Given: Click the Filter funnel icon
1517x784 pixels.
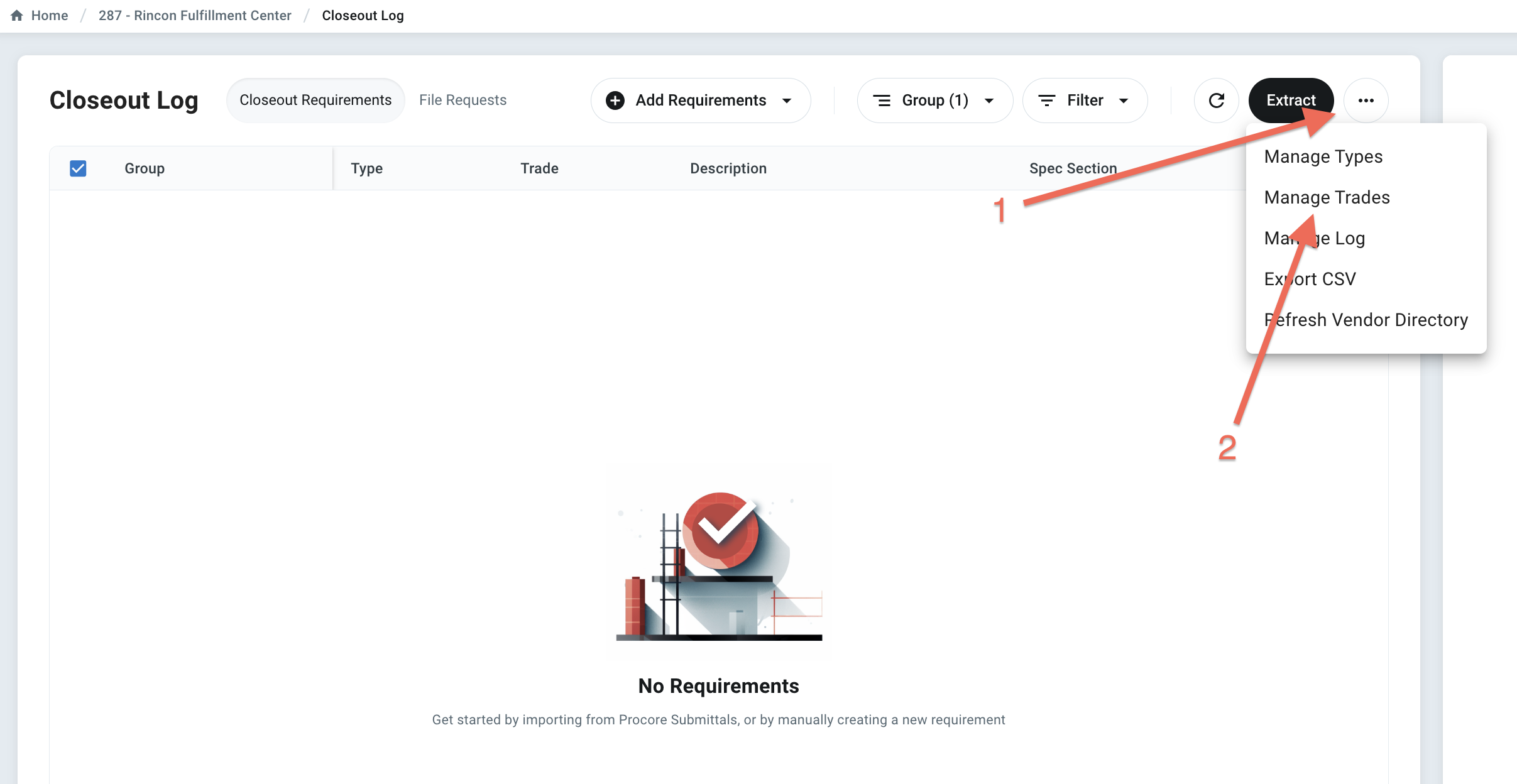Looking at the screenshot, I should point(1046,101).
